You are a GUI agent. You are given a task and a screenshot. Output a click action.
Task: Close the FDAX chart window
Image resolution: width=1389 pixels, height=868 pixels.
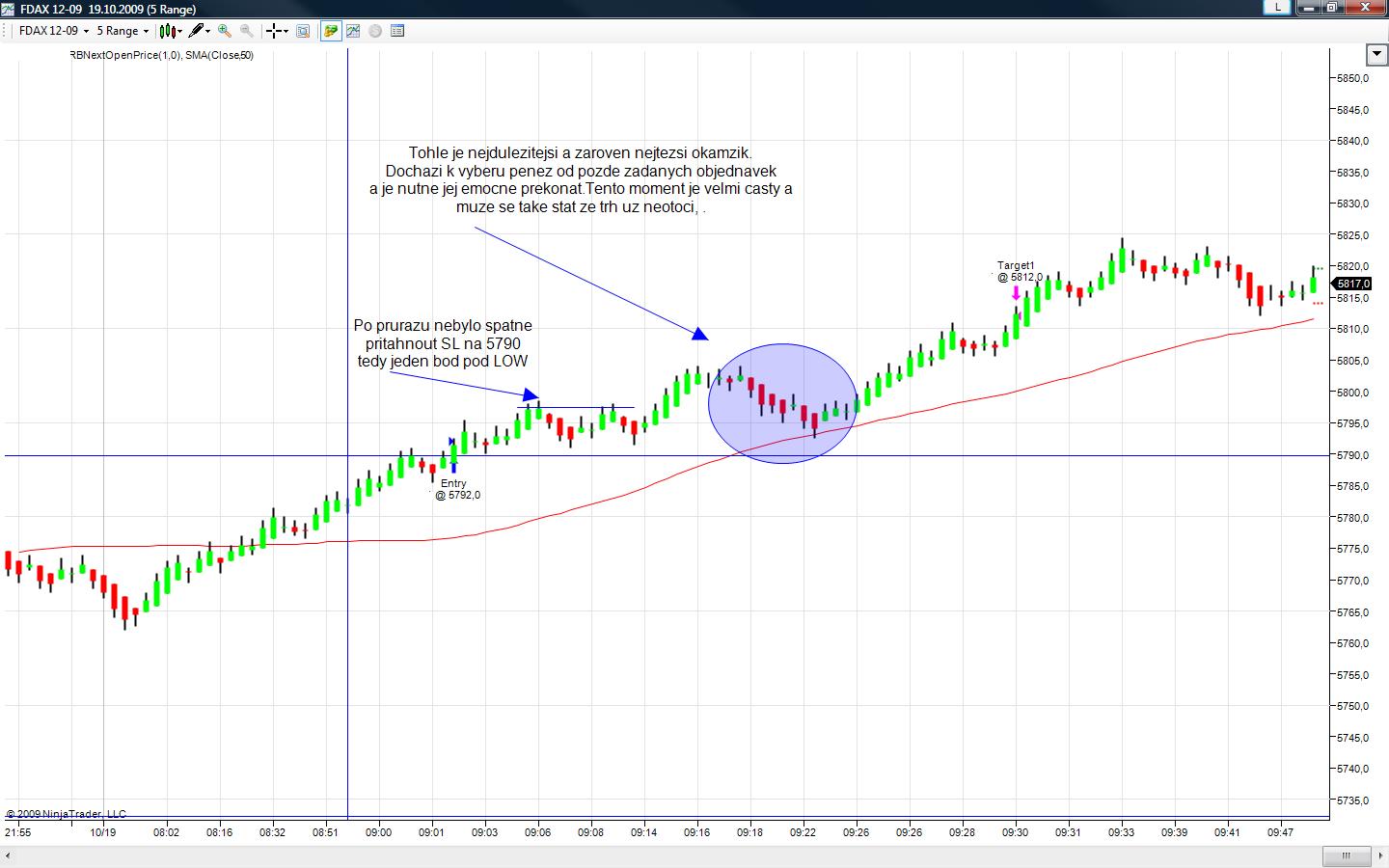coord(1365,7)
